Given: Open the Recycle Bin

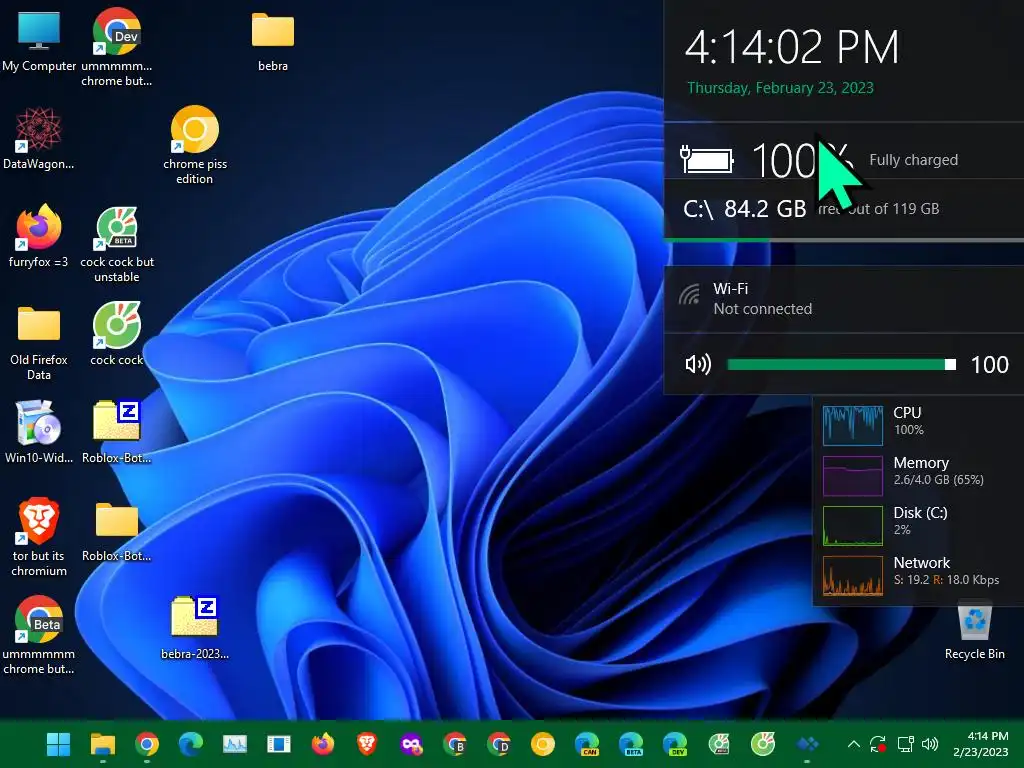Looking at the screenshot, I should [x=974, y=630].
